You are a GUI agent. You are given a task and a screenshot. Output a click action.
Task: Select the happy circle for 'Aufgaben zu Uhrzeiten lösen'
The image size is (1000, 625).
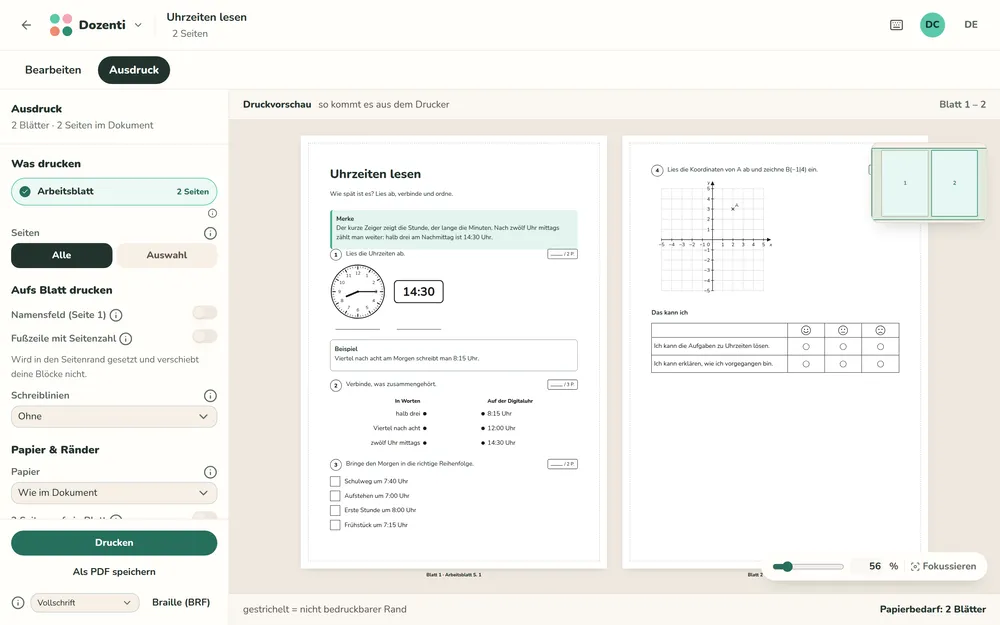(806, 347)
